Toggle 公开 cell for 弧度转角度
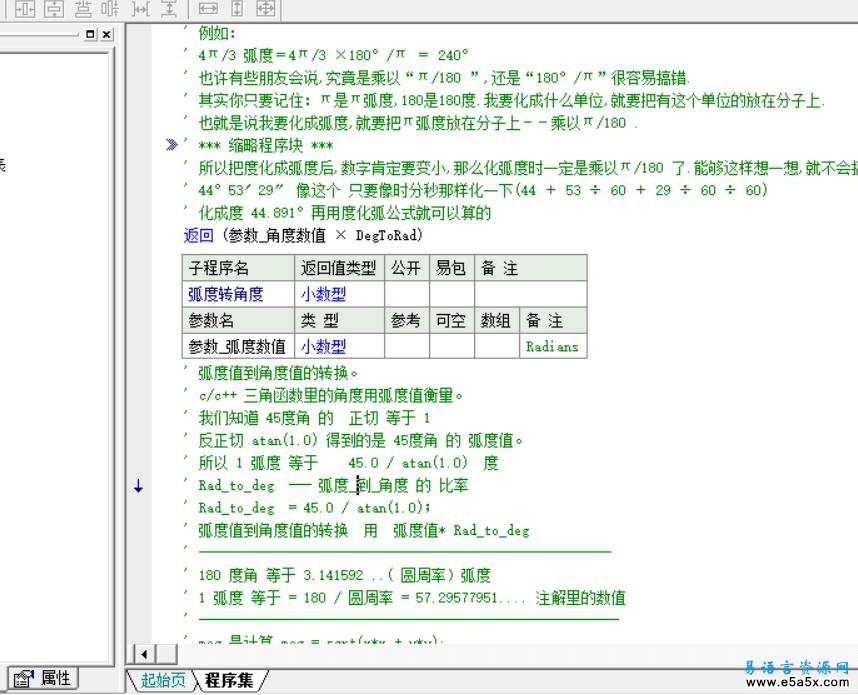This screenshot has width=858, height=695. tap(407, 294)
